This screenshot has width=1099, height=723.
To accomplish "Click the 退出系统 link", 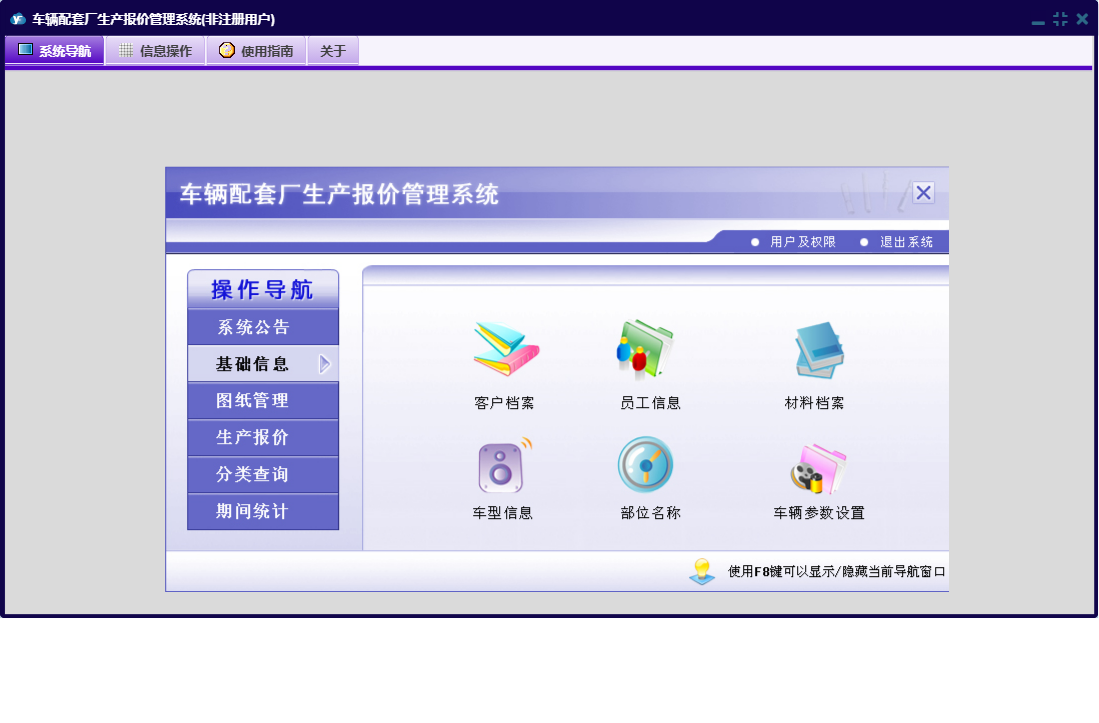I will pyautogui.click(x=906, y=242).
